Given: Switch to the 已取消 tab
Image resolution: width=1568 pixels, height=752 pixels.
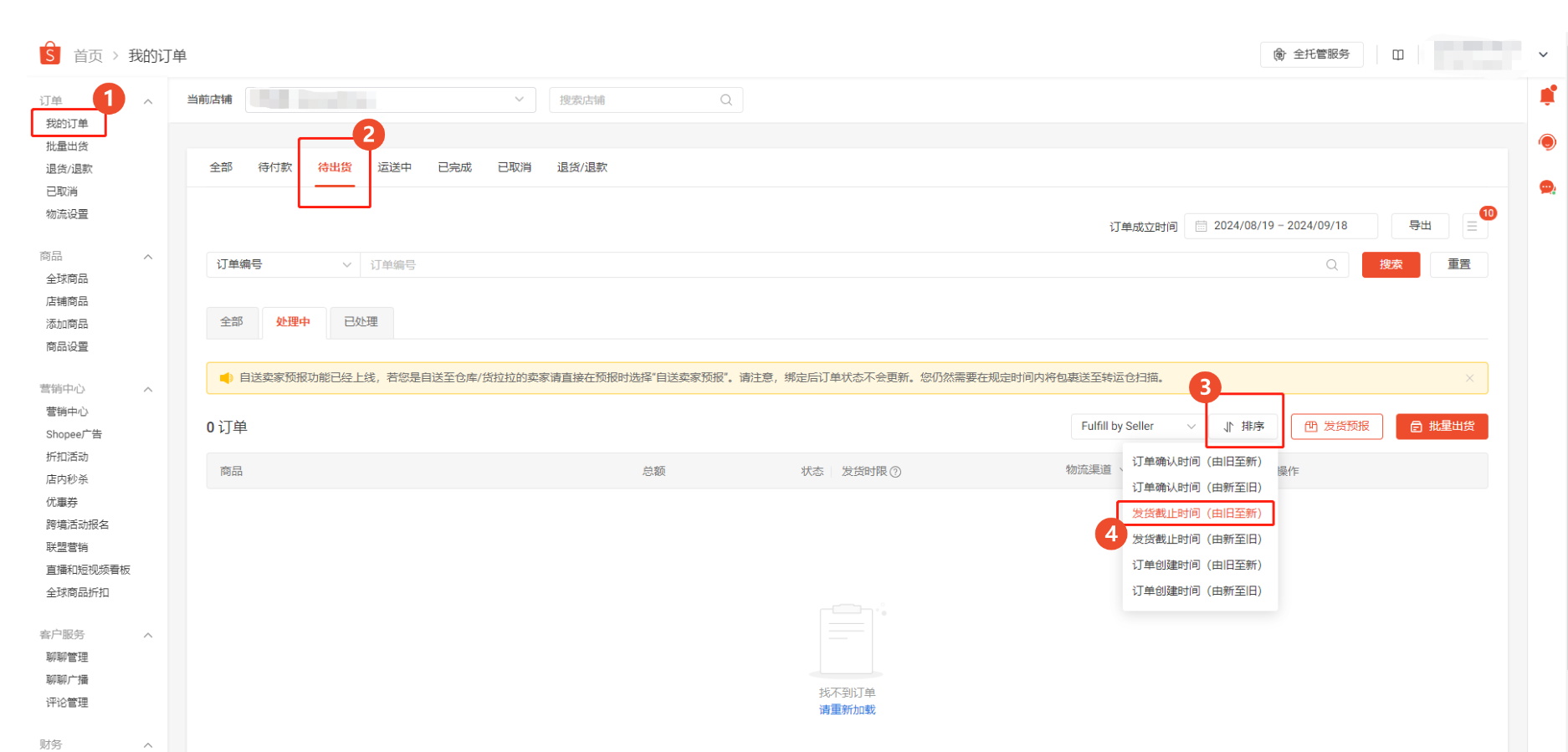Looking at the screenshot, I should [x=515, y=167].
